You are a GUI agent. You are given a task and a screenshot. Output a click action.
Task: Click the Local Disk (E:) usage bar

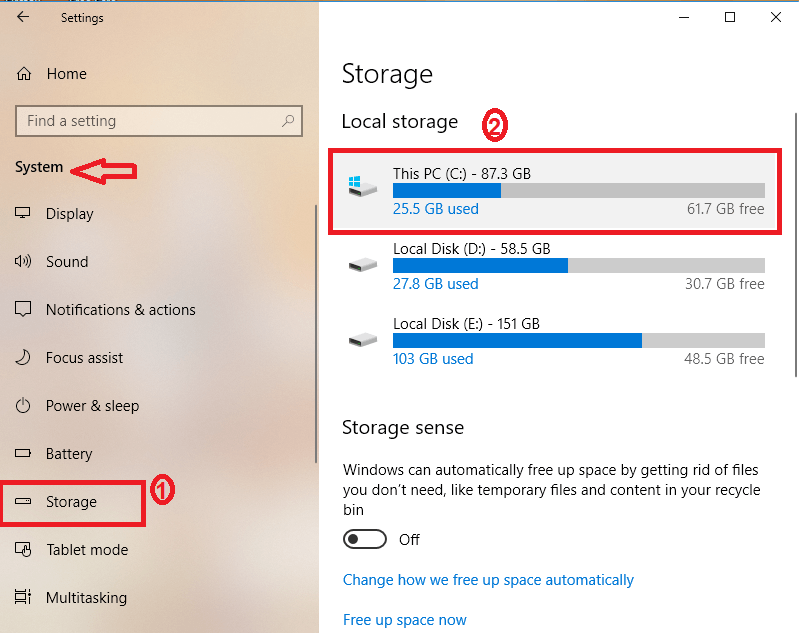tap(579, 340)
